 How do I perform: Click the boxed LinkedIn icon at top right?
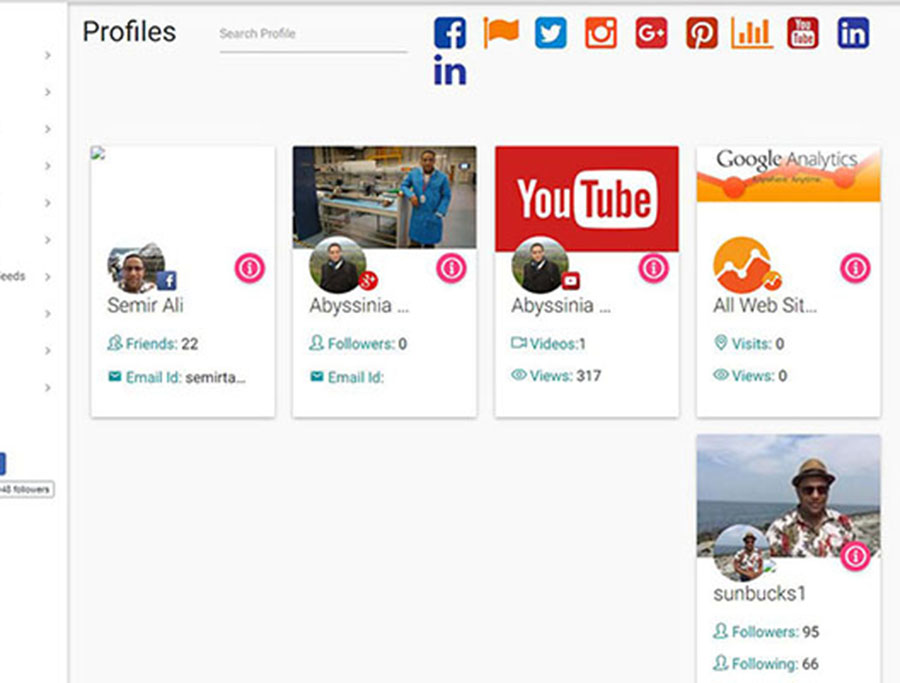coord(853,33)
